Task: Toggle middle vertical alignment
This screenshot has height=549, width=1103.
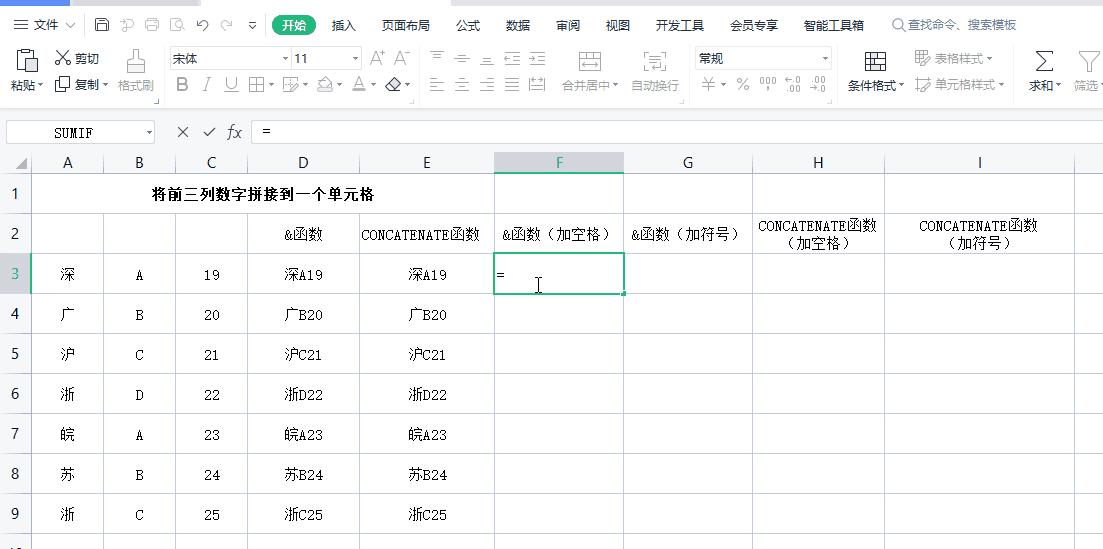Action: [x=461, y=58]
